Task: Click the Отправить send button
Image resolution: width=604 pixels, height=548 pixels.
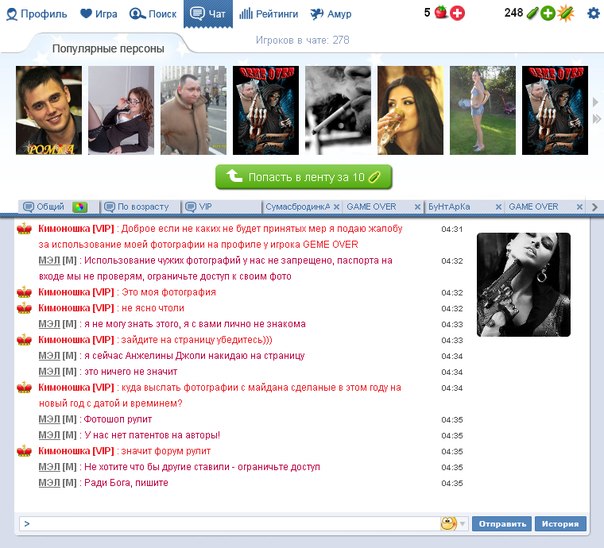Action: click(x=500, y=523)
